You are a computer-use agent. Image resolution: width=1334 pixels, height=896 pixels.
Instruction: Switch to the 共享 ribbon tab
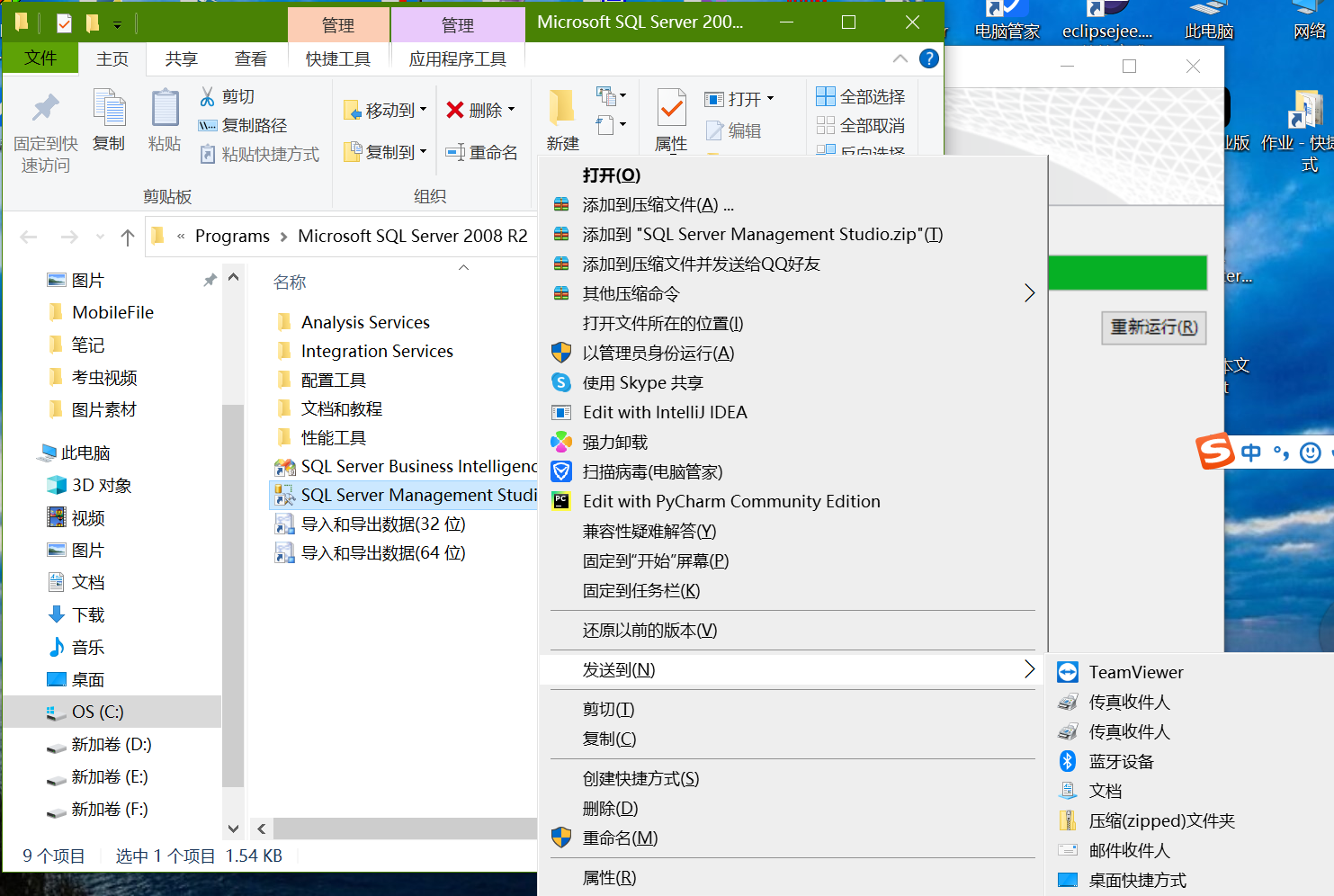[181, 58]
